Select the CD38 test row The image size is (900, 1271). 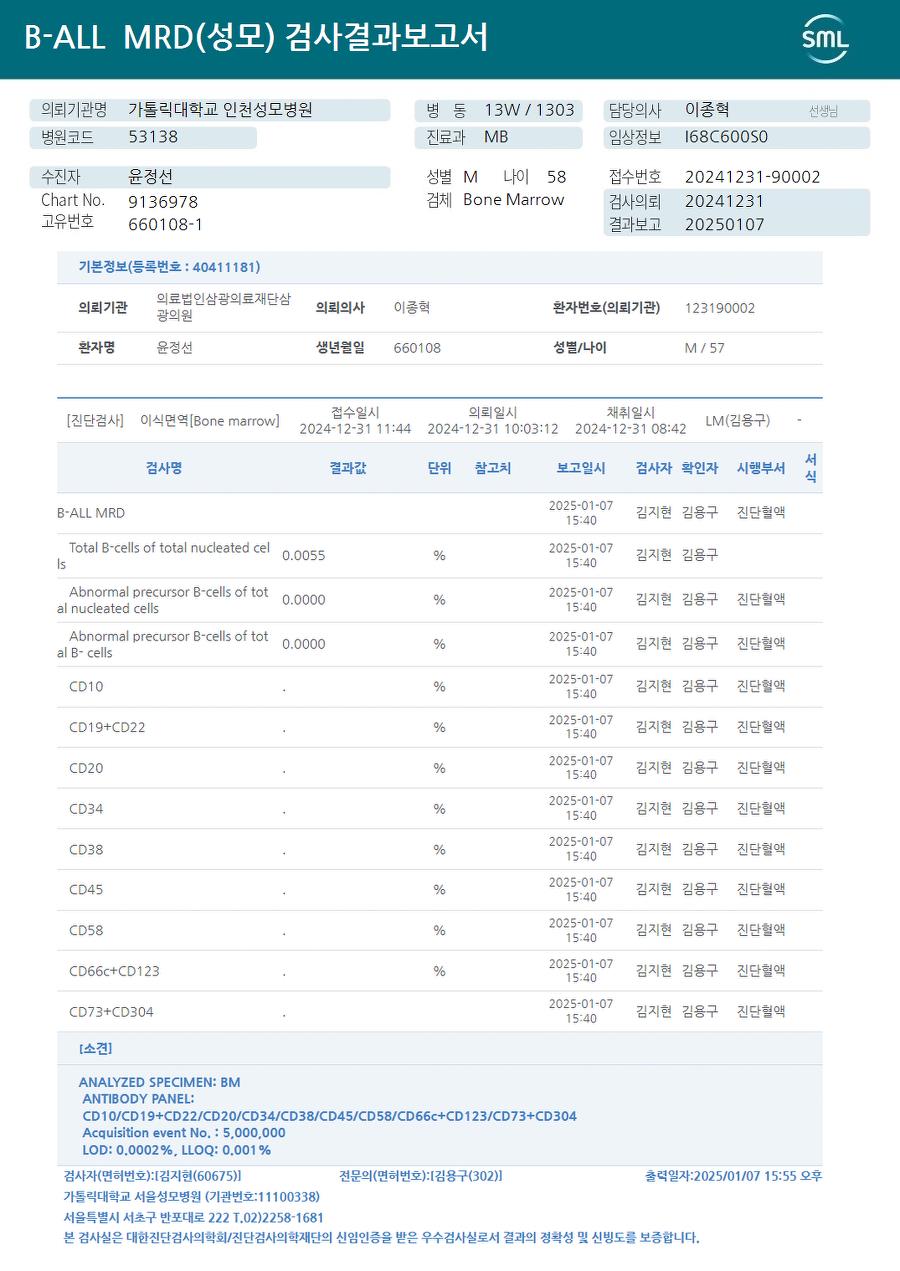coord(440,849)
